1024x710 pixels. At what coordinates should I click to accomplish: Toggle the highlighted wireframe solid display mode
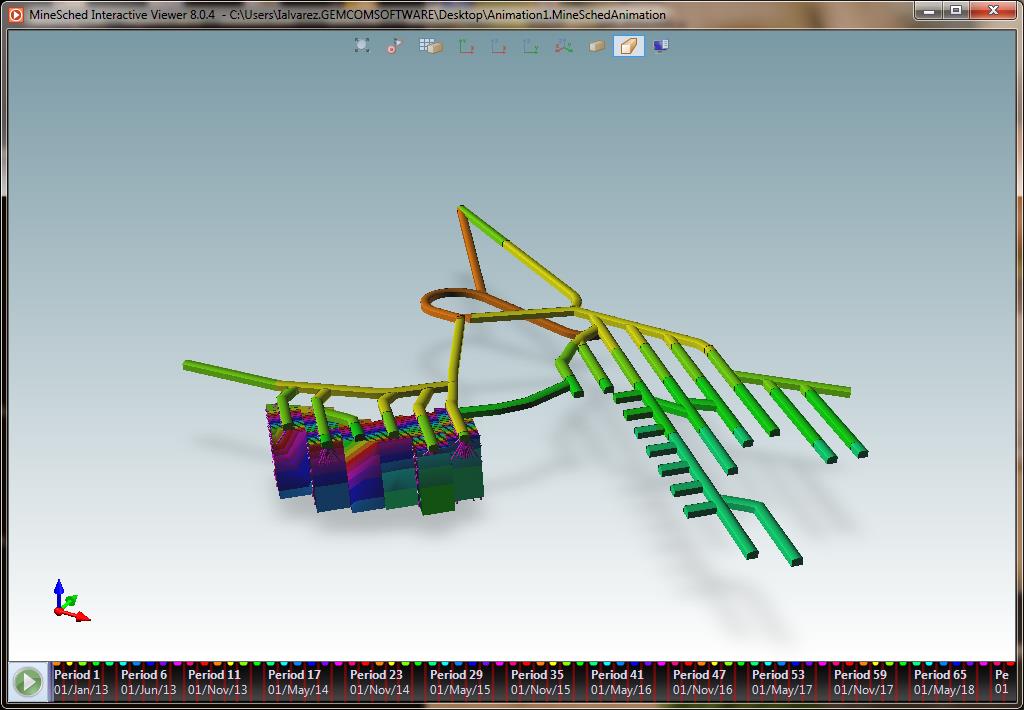coord(628,45)
